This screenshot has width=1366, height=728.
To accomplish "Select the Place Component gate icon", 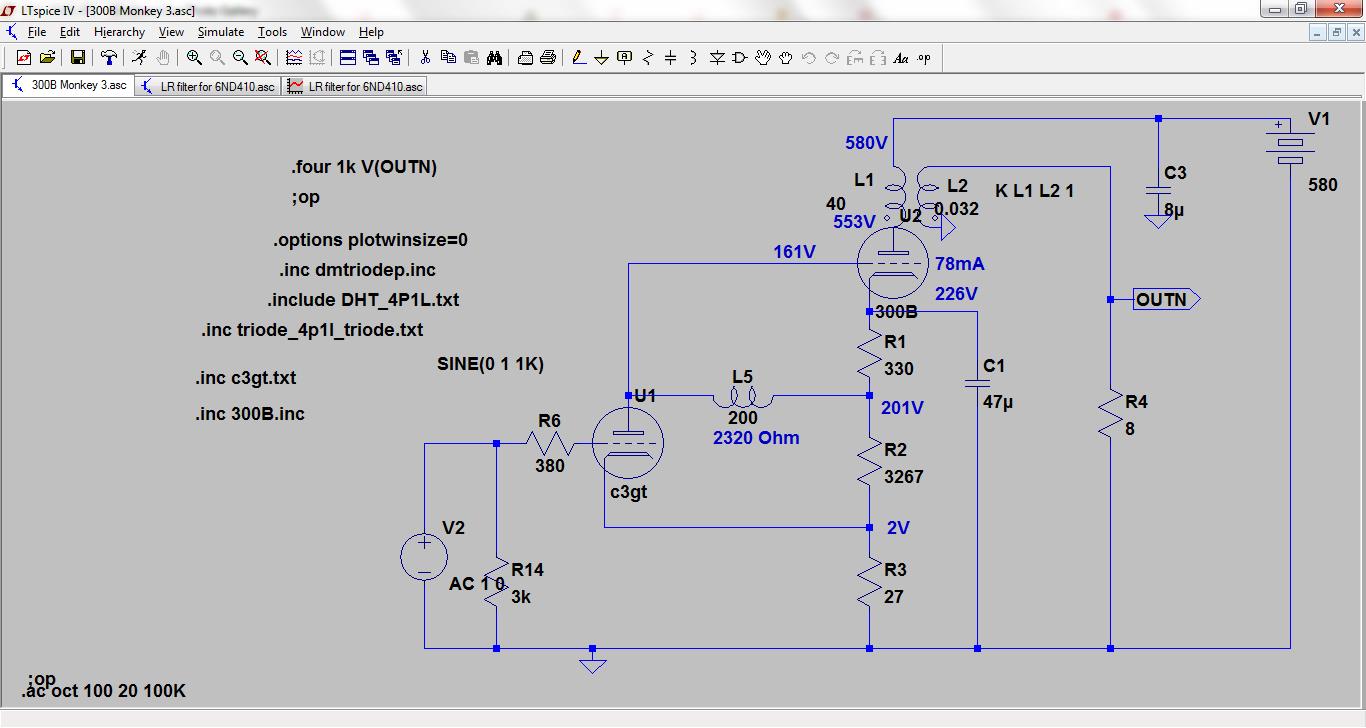I will (x=740, y=58).
